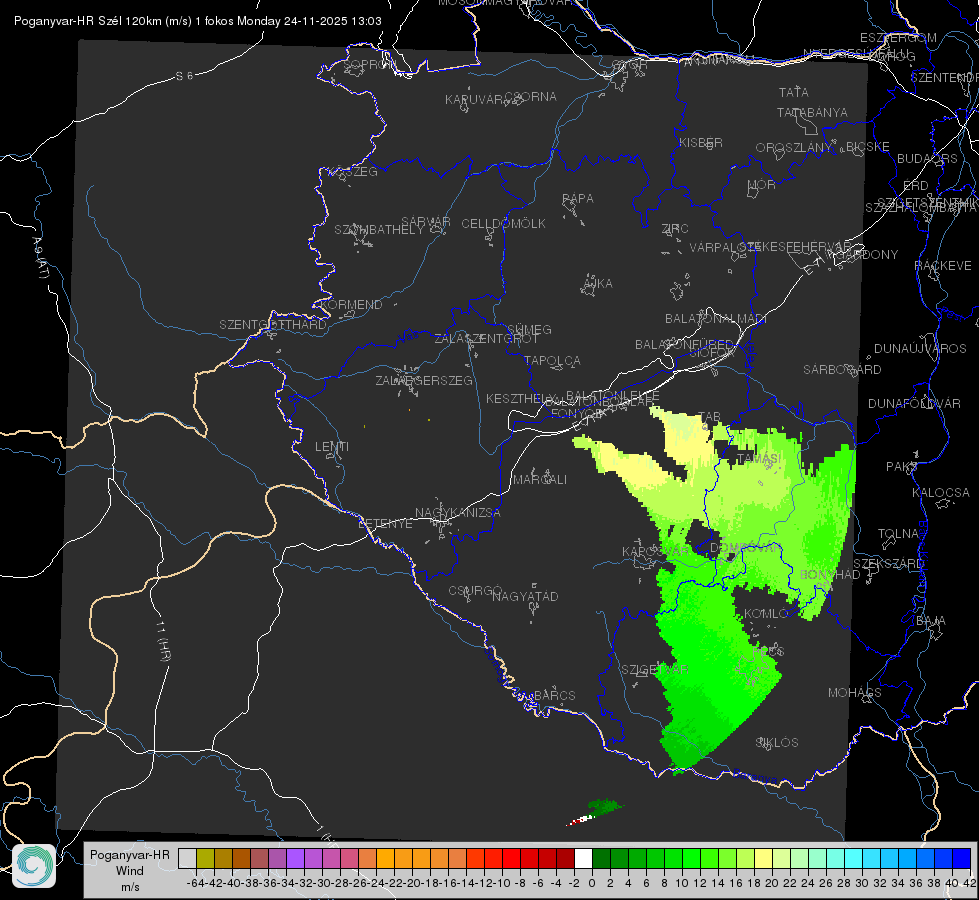
Task: Click the PAKS city label
Action: (902, 467)
